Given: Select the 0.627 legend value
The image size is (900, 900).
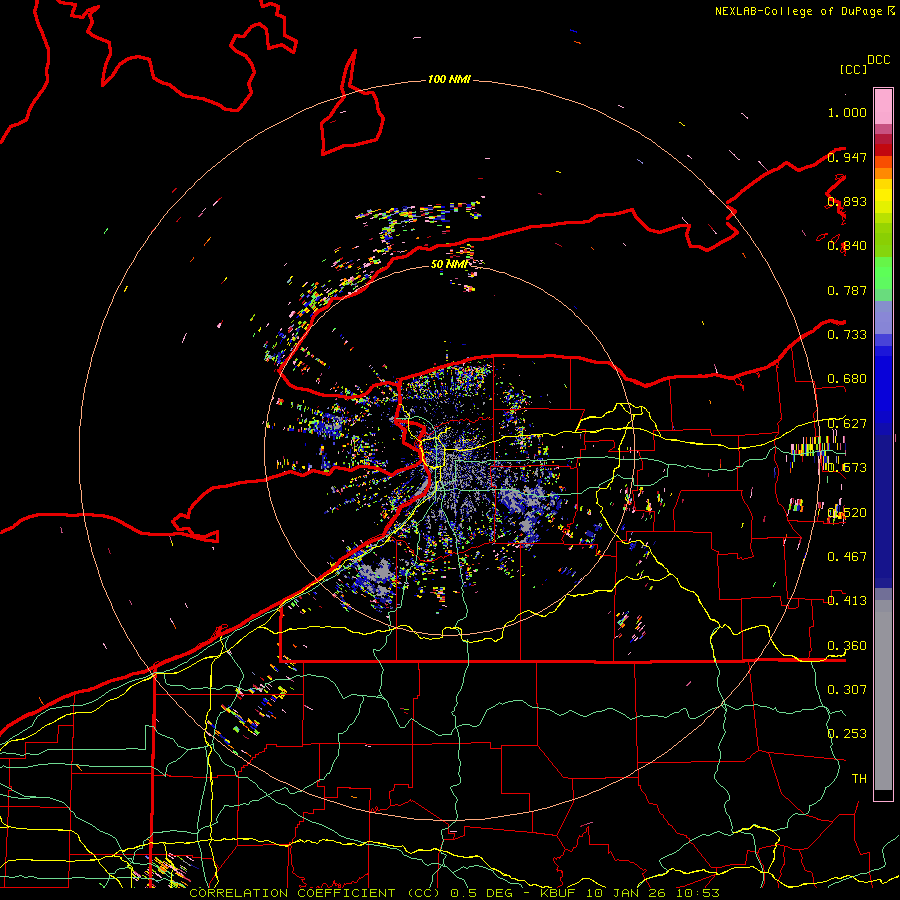Looking at the screenshot, I should tap(847, 424).
